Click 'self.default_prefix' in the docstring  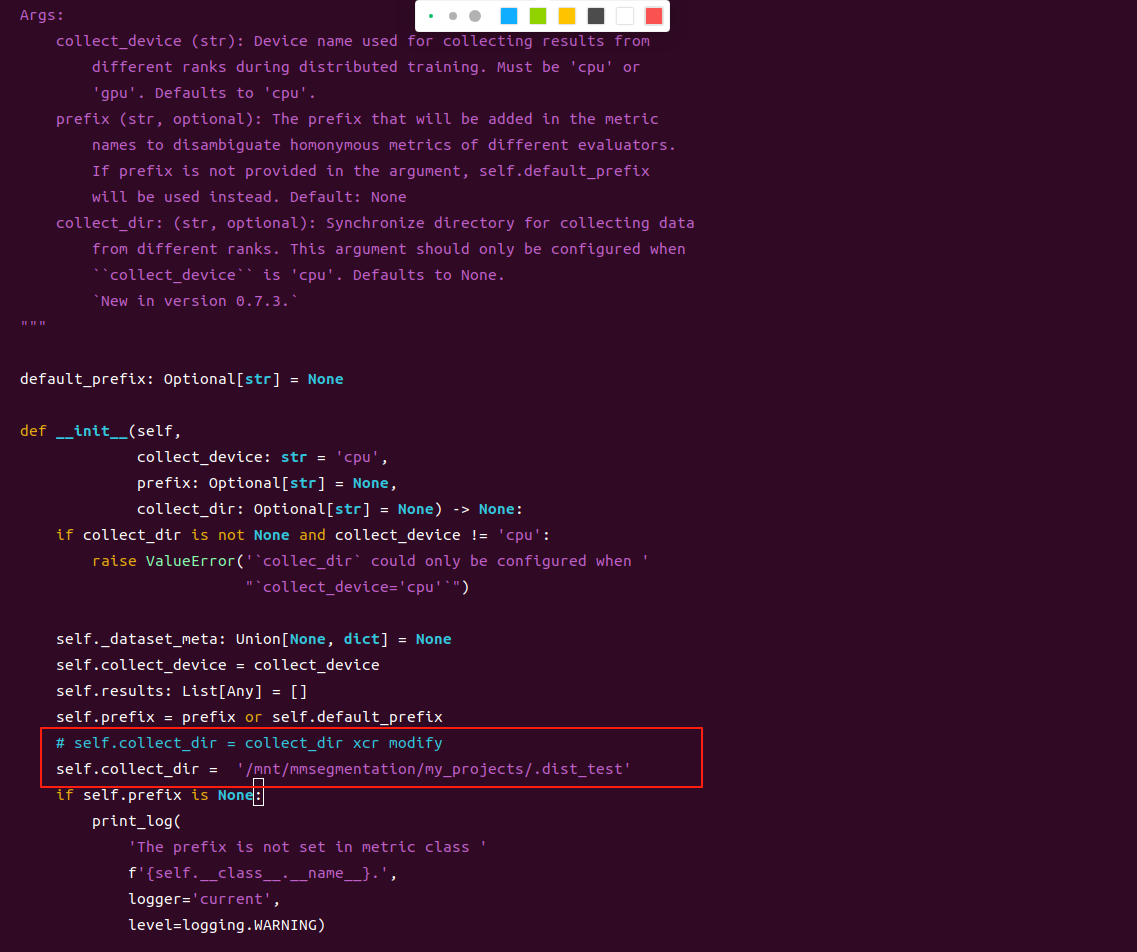(564, 171)
